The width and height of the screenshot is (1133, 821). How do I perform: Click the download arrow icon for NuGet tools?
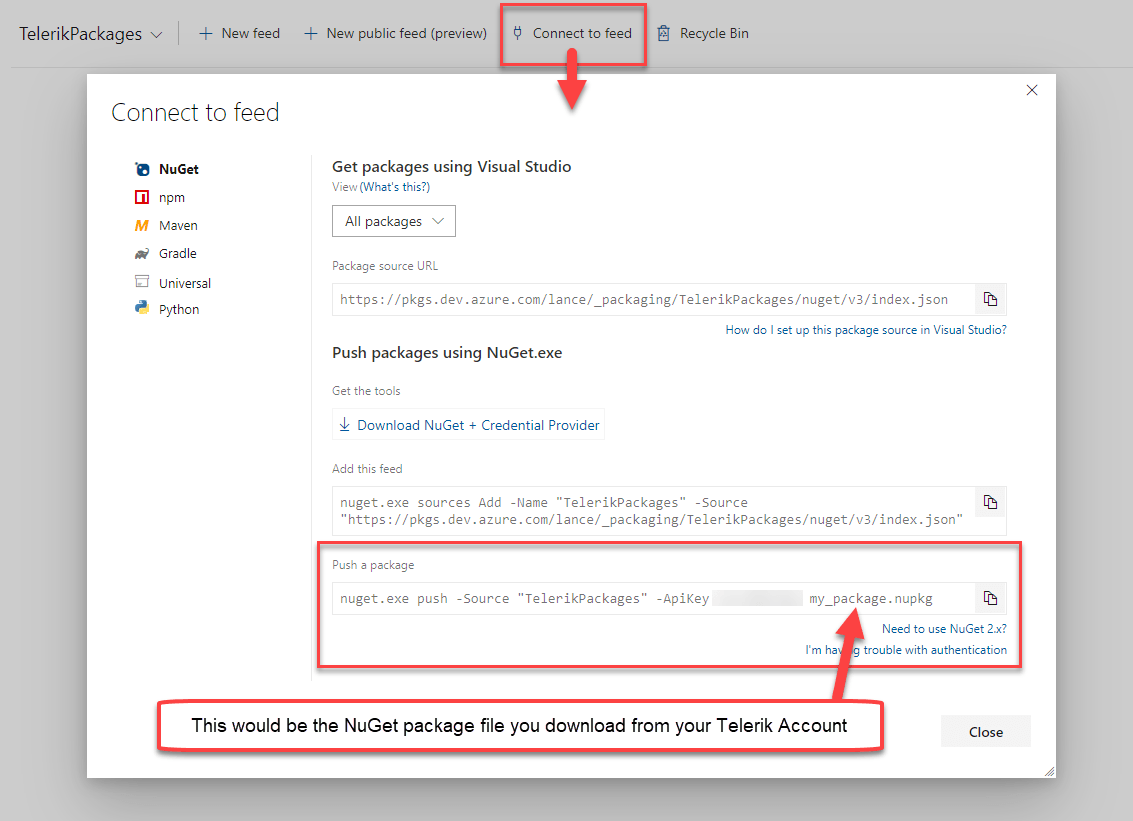(345, 424)
